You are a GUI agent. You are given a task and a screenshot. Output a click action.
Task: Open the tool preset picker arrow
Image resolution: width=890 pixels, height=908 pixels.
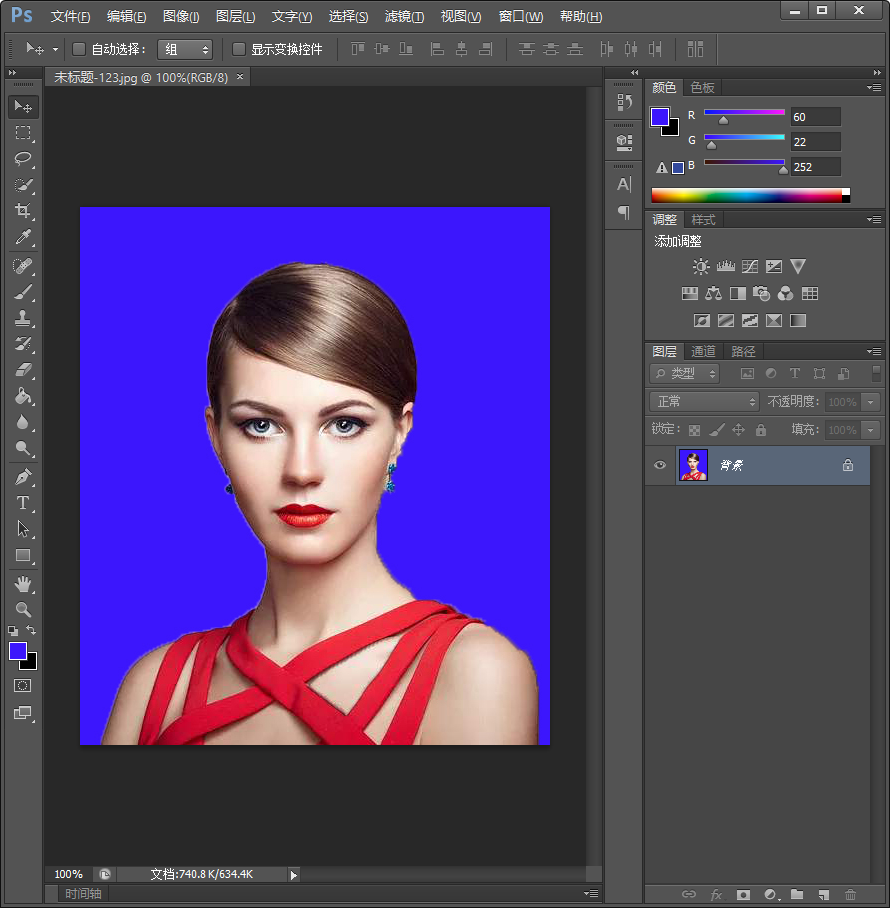click(x=56, y=49)
